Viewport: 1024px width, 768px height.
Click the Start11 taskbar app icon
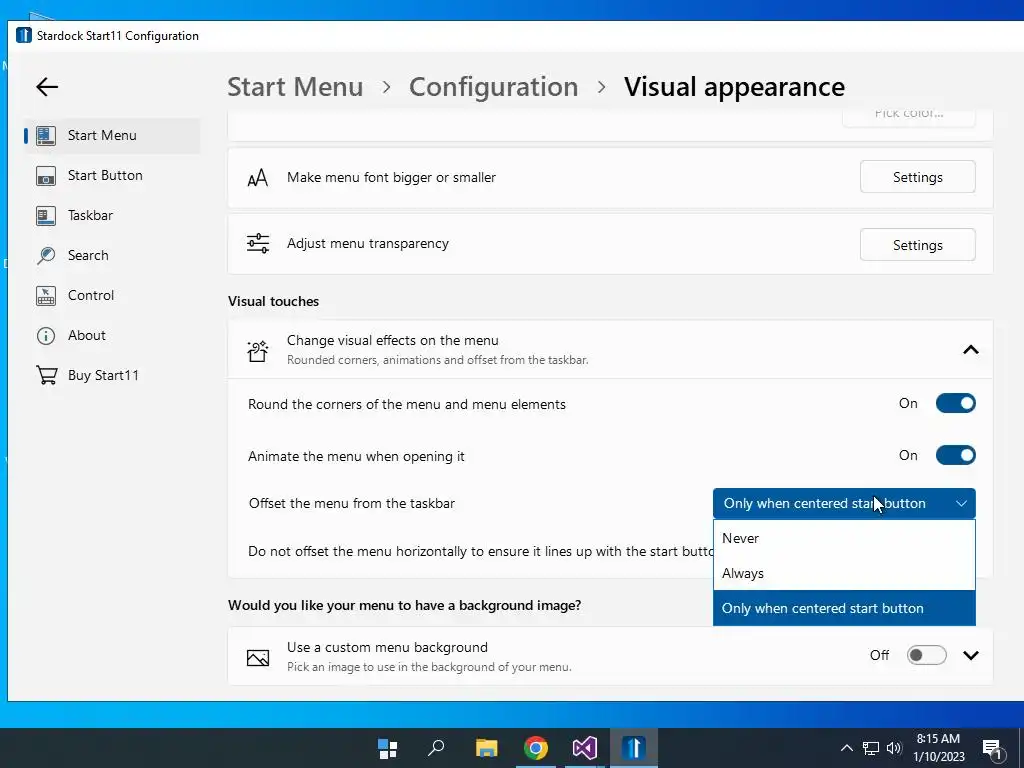click(633, 748)
